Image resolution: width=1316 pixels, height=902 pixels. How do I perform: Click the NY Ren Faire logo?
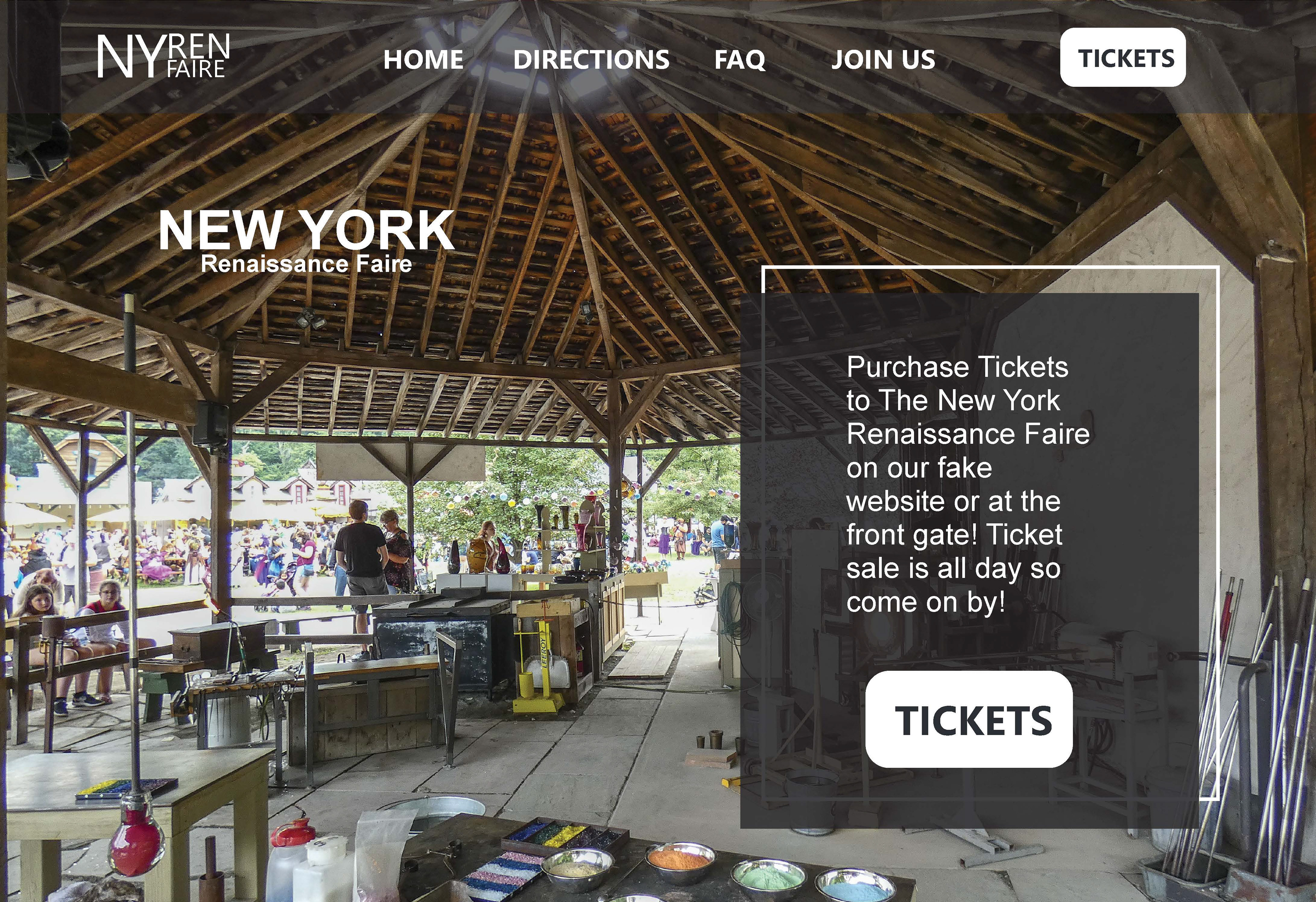163,55
